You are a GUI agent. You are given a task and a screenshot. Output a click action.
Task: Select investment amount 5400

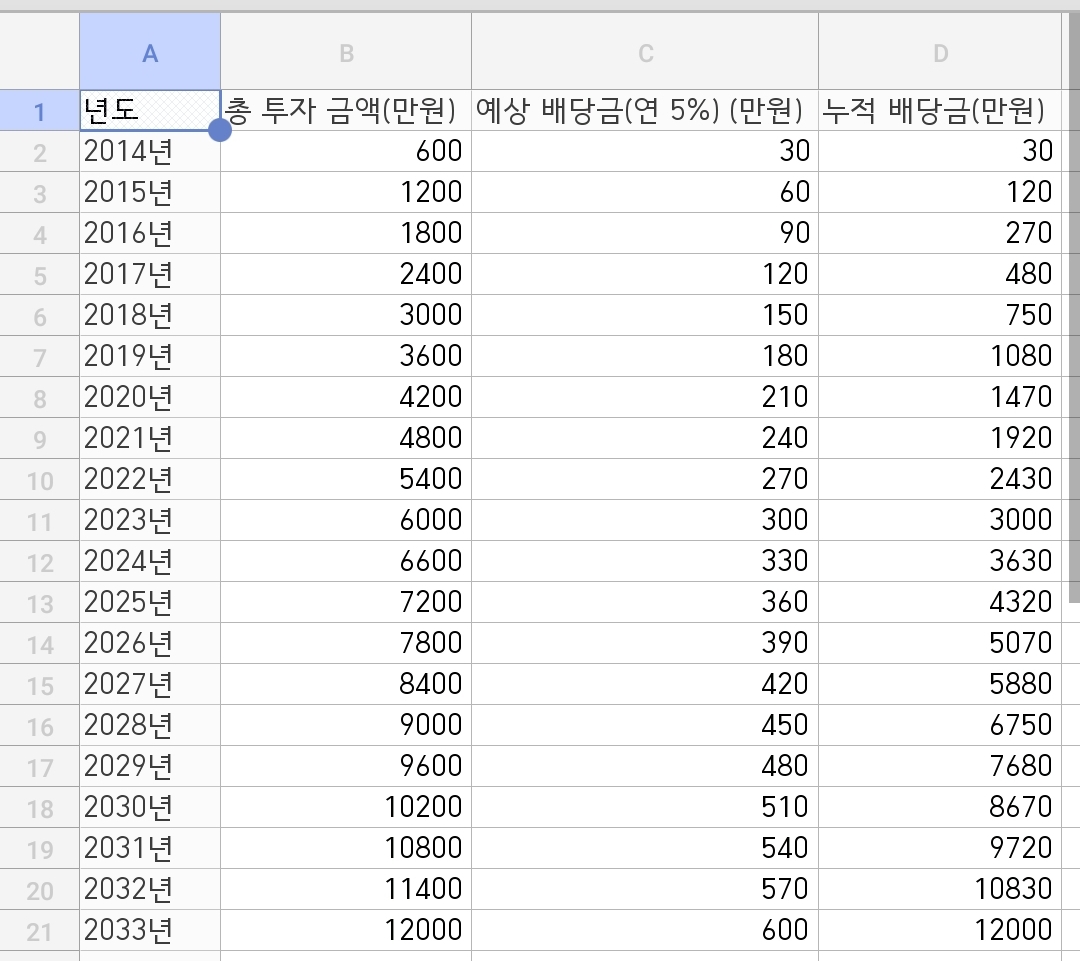pyautogui.click(x=346, y=479)
